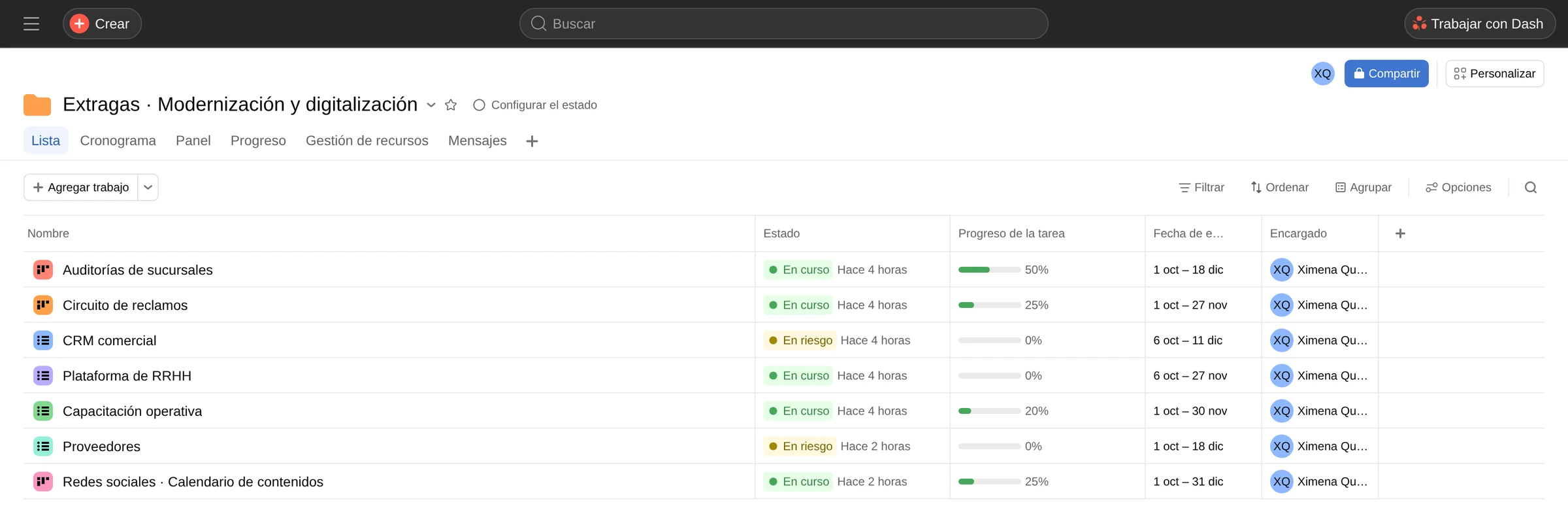Open the search icon in list toolbar
The width and height of the screenshot is (1568, 510).
pyautogui.click(x=1531, y=188)
